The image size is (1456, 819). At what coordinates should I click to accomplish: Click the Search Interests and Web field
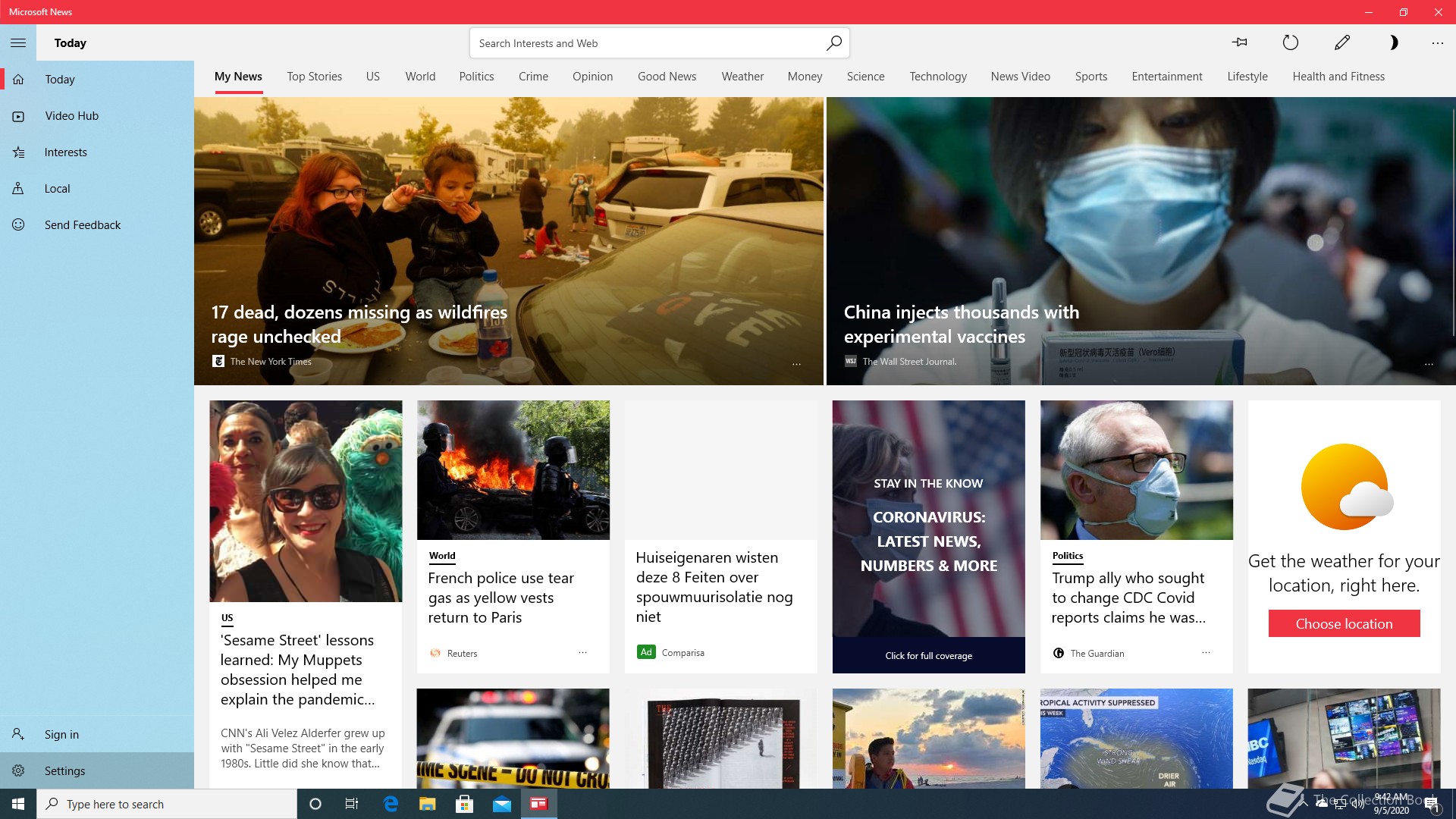645,43
